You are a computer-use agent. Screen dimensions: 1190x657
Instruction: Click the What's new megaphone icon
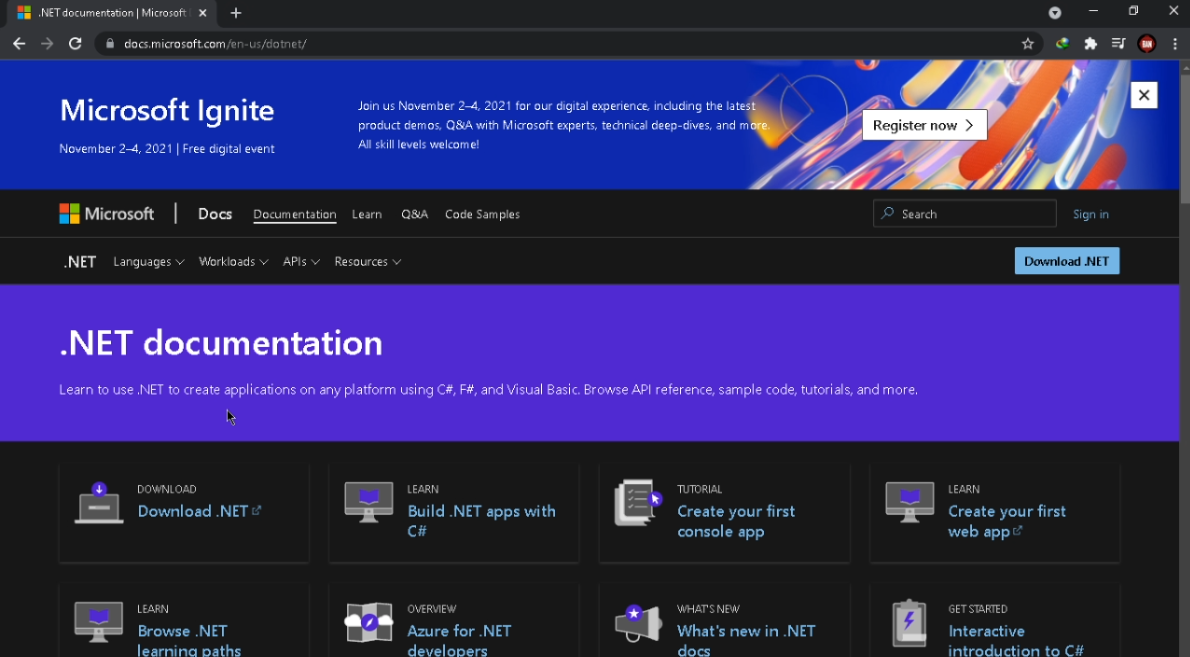pyautogui.click(x=638, y=623)
